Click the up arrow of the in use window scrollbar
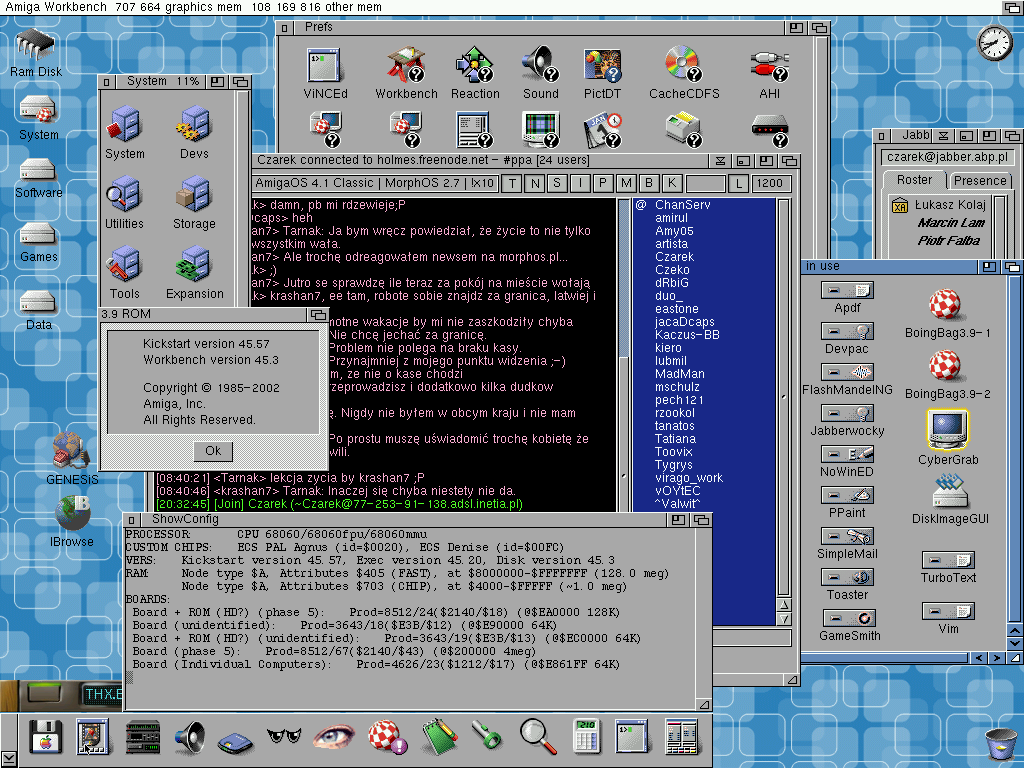 tap(1014, 630)
